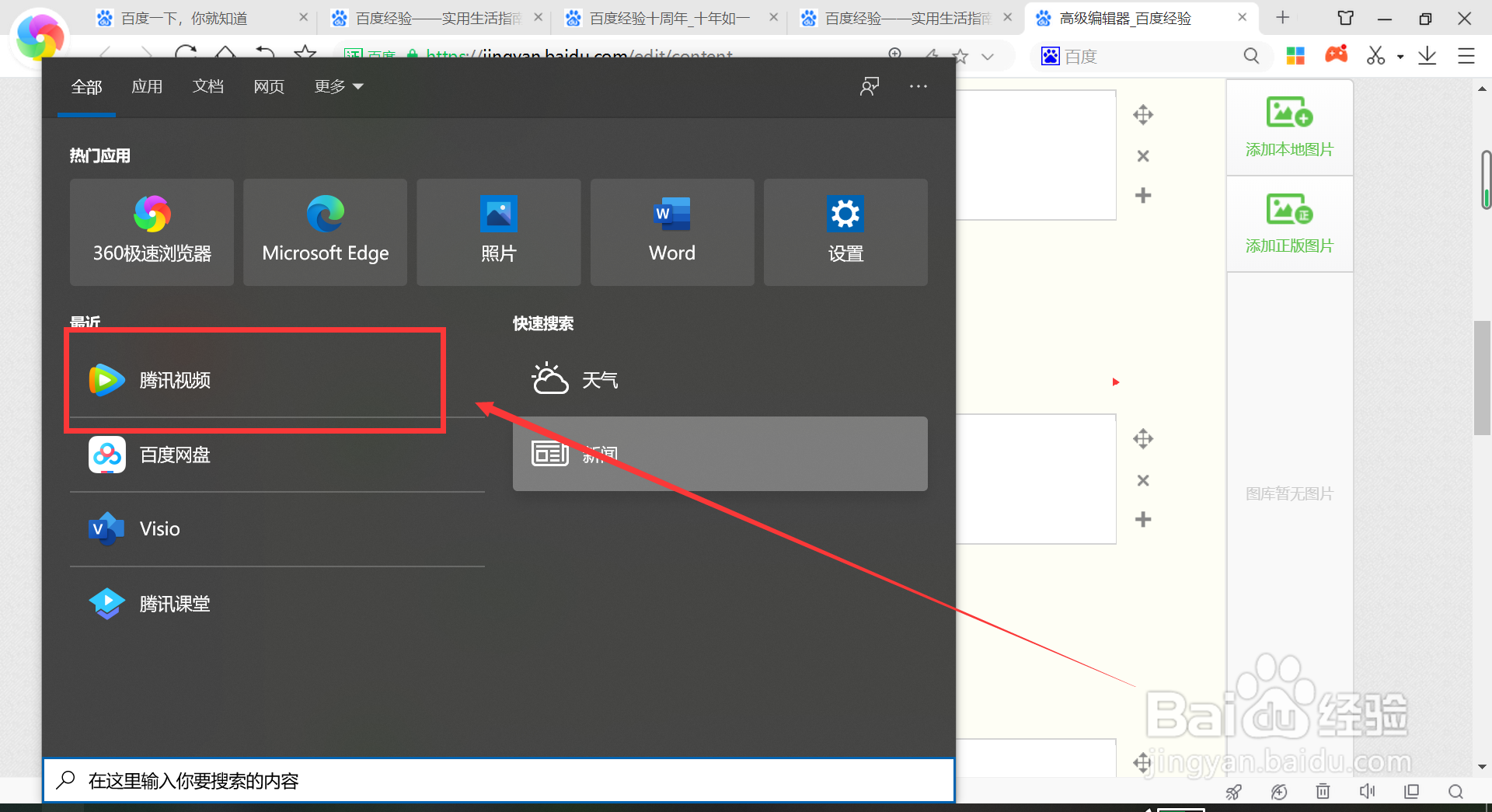
Task: Delete upper step block with X
Action: pyautogui.click(x=1143, y=156)
